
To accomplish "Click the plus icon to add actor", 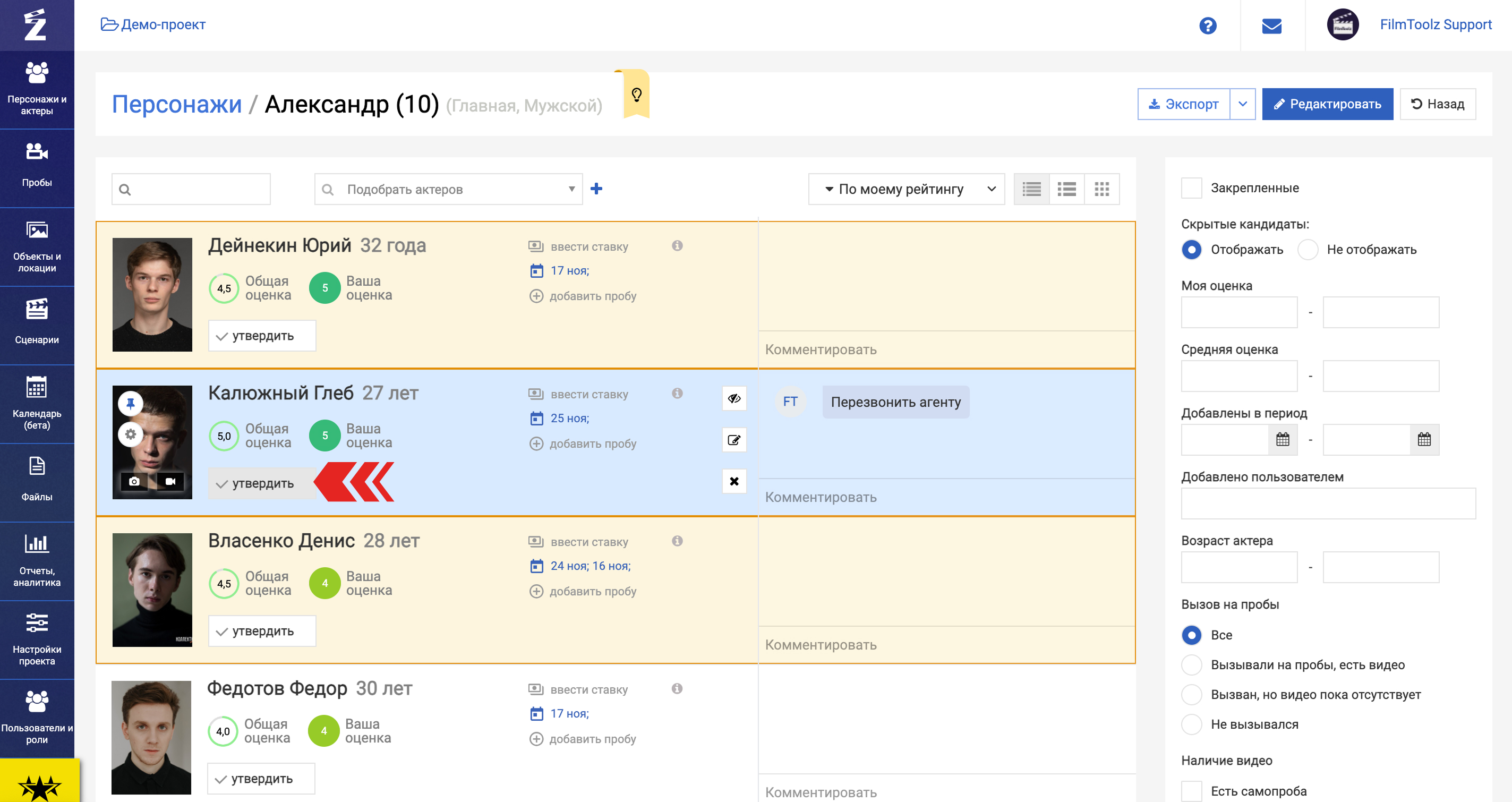I will click(x=596, y=189).
